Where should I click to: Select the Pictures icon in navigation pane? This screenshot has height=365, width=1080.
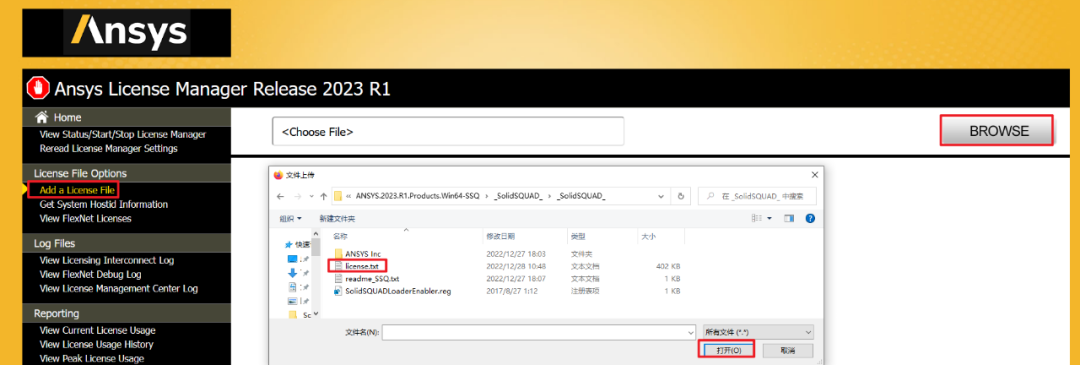tap(292, 301)
